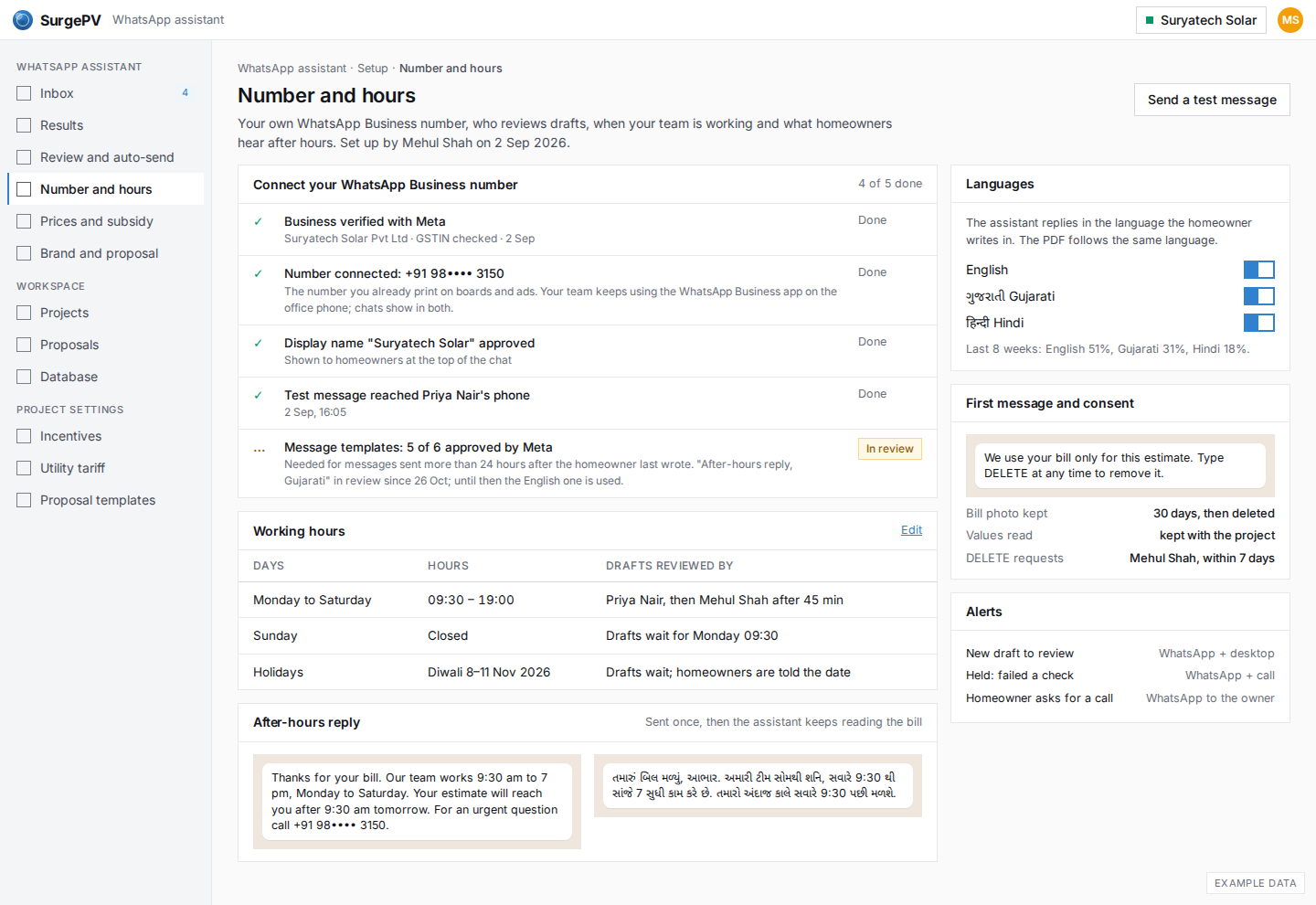The image size is (1316, 905).
Task: Open Inbox in the sidebar
Action: pos(105,93)
